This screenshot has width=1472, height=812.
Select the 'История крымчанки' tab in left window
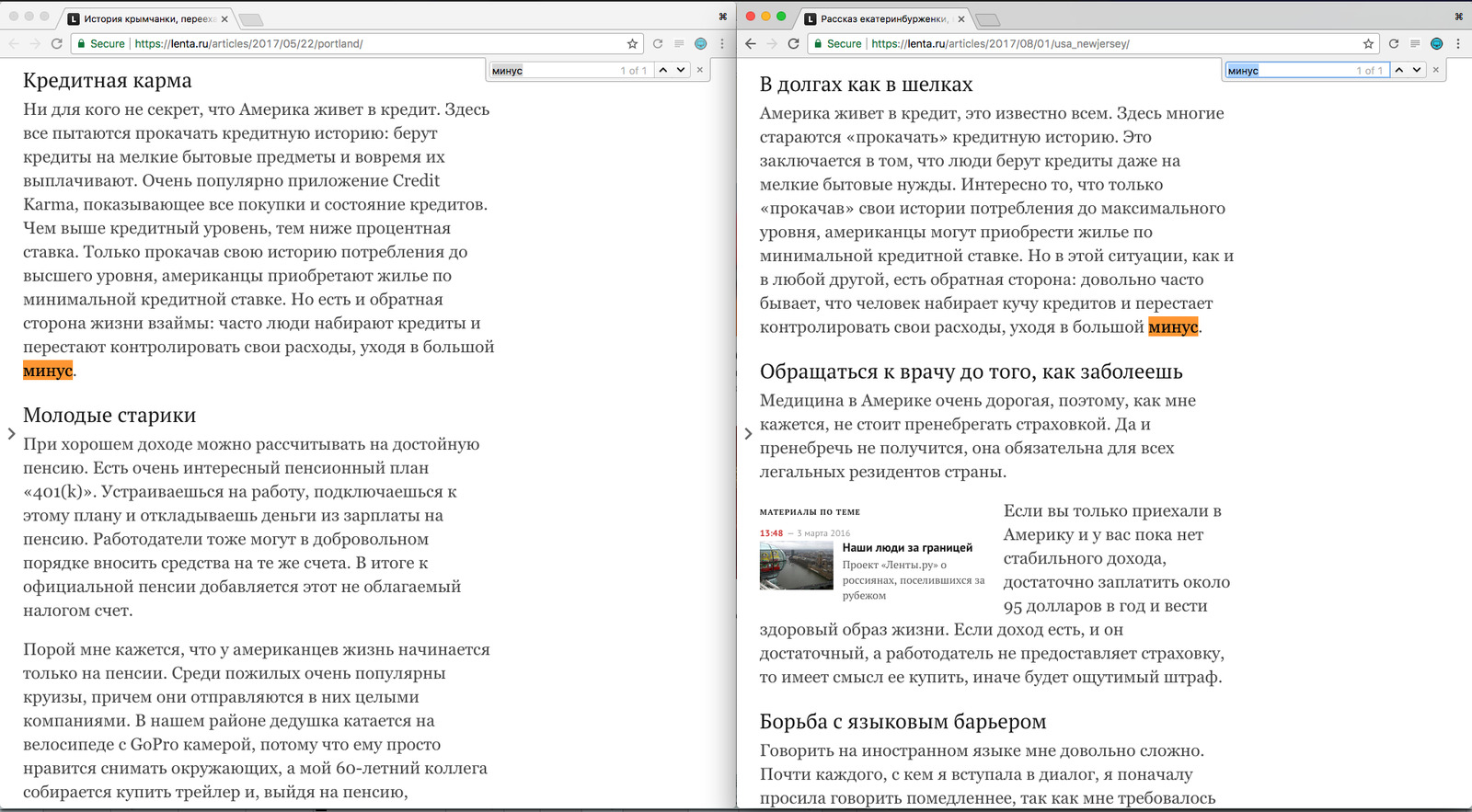click(x=147, y=18)
